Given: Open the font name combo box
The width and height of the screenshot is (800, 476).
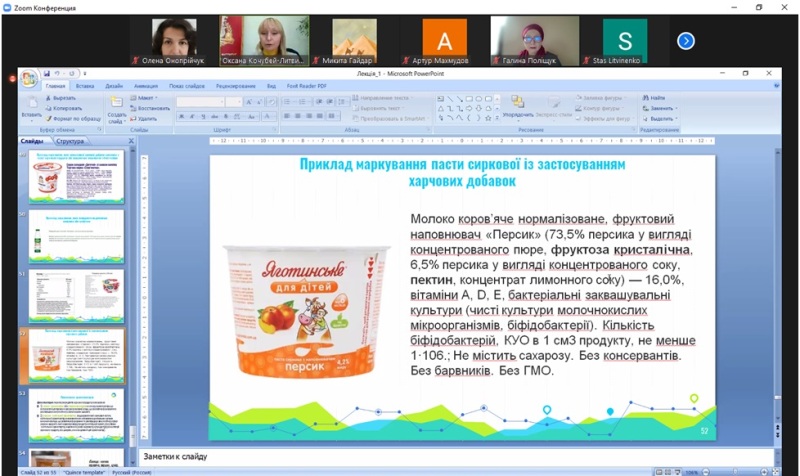Looking at the screenshot, I should coord(200,102).
